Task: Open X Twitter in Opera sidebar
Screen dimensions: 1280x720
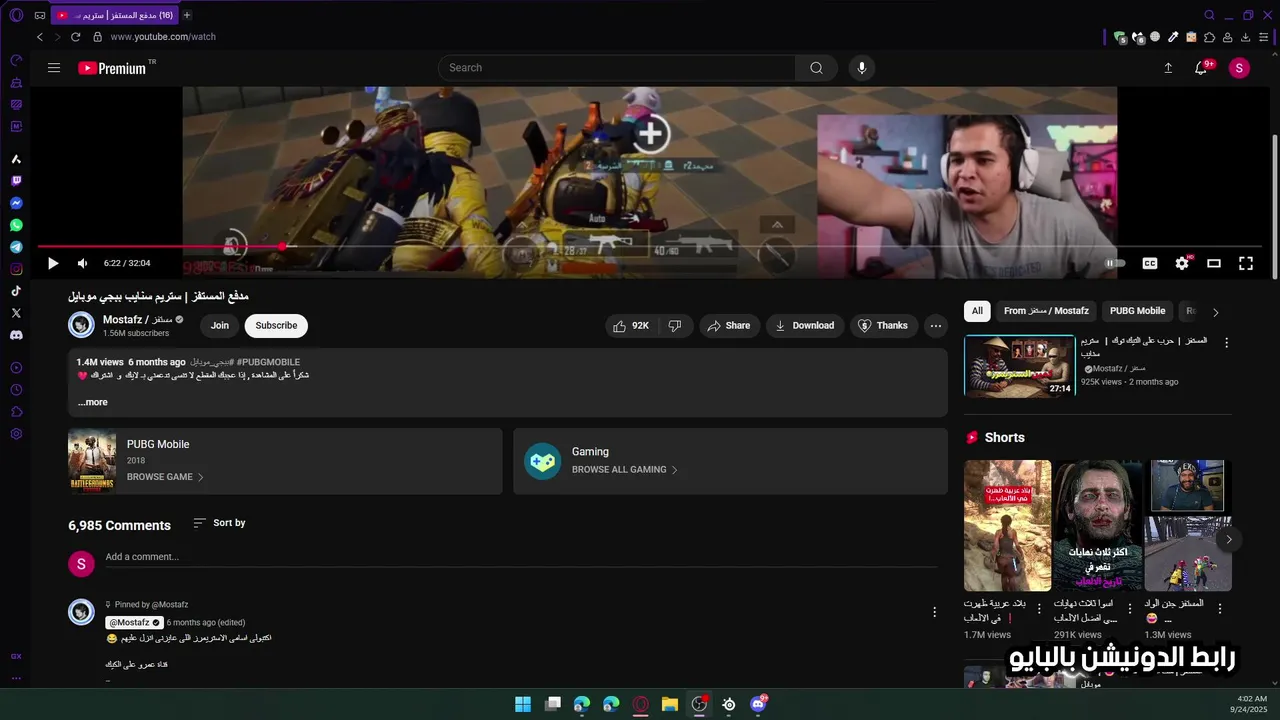Action: [16, 313]
